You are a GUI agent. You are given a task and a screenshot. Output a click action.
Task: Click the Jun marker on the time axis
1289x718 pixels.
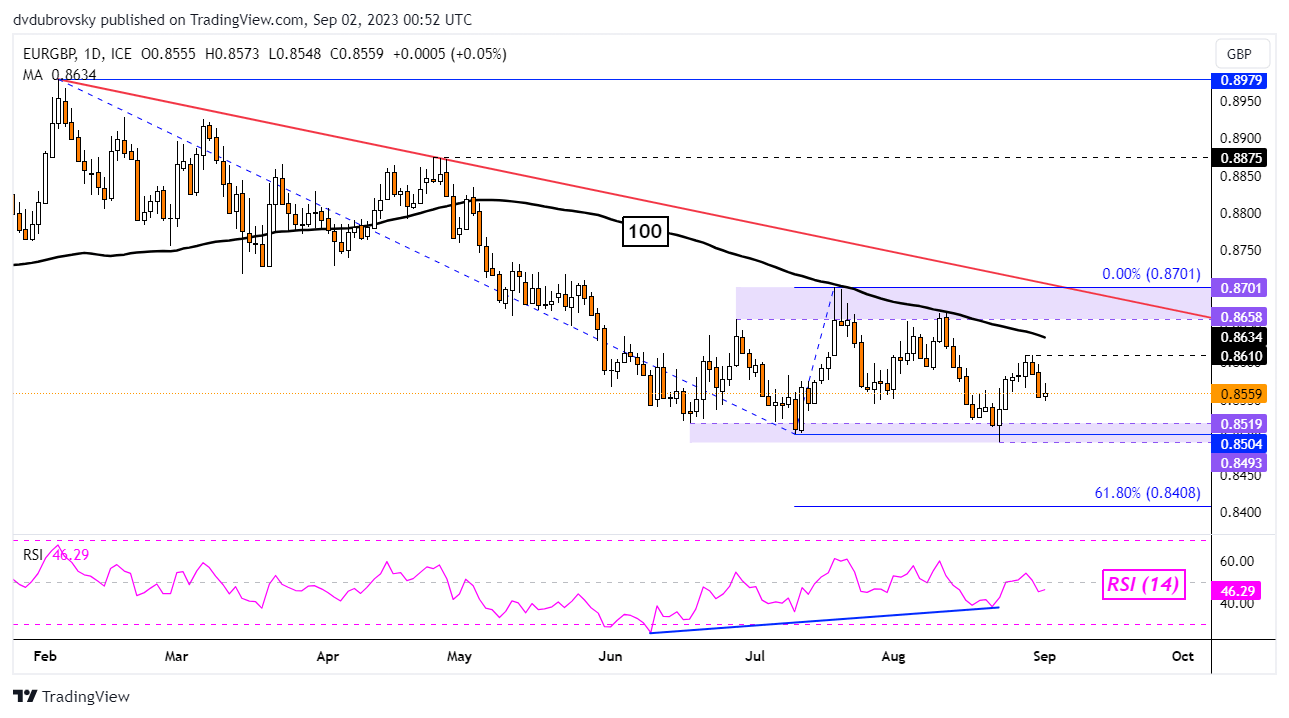pyautogui.click(x=607, y=656)
